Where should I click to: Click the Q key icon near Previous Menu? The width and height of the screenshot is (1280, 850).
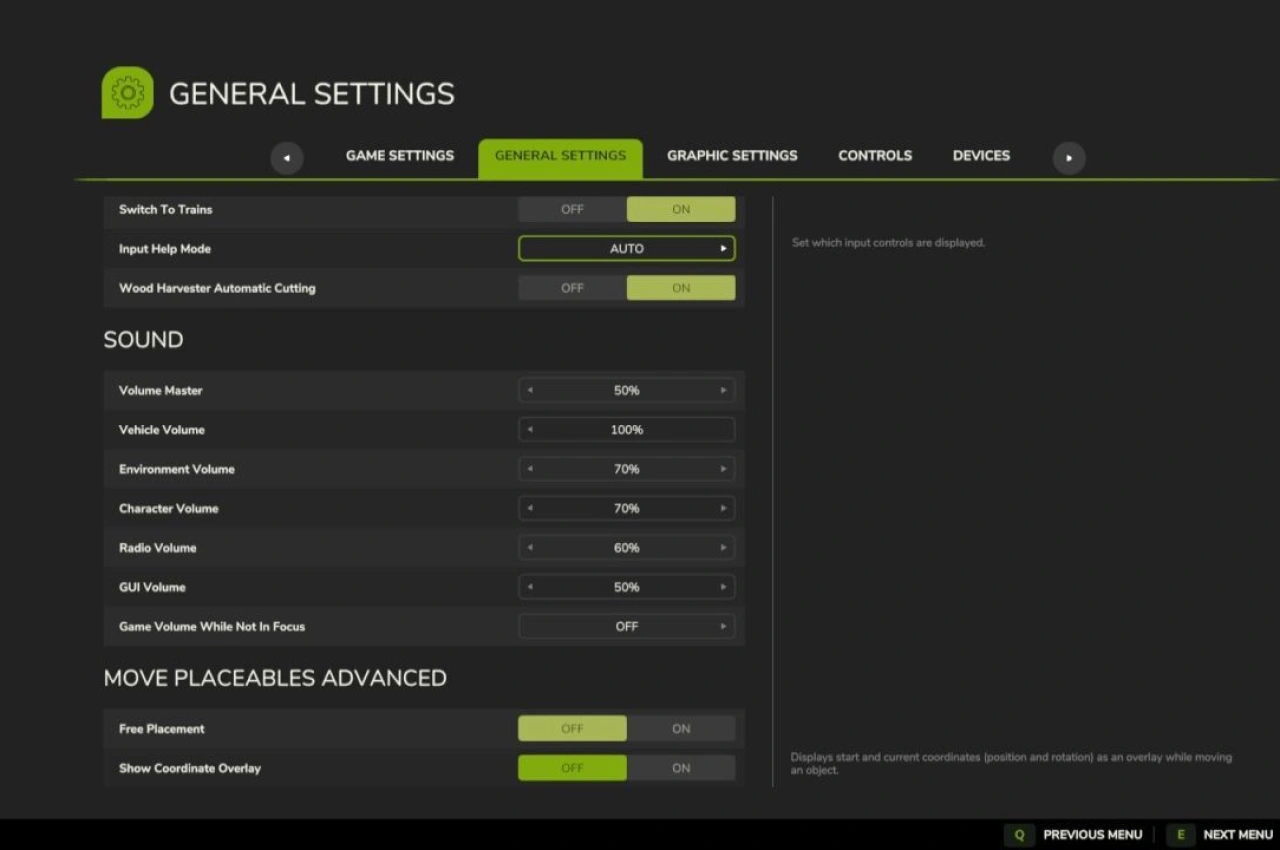tap(1019, 834)
